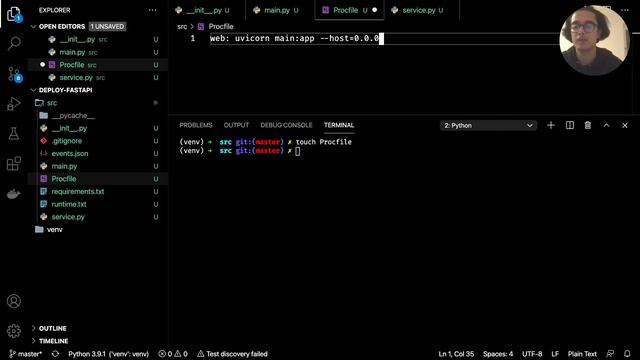Close the terminal panel
This screenshot has width=640, height=360.
[x=625, y=125]
